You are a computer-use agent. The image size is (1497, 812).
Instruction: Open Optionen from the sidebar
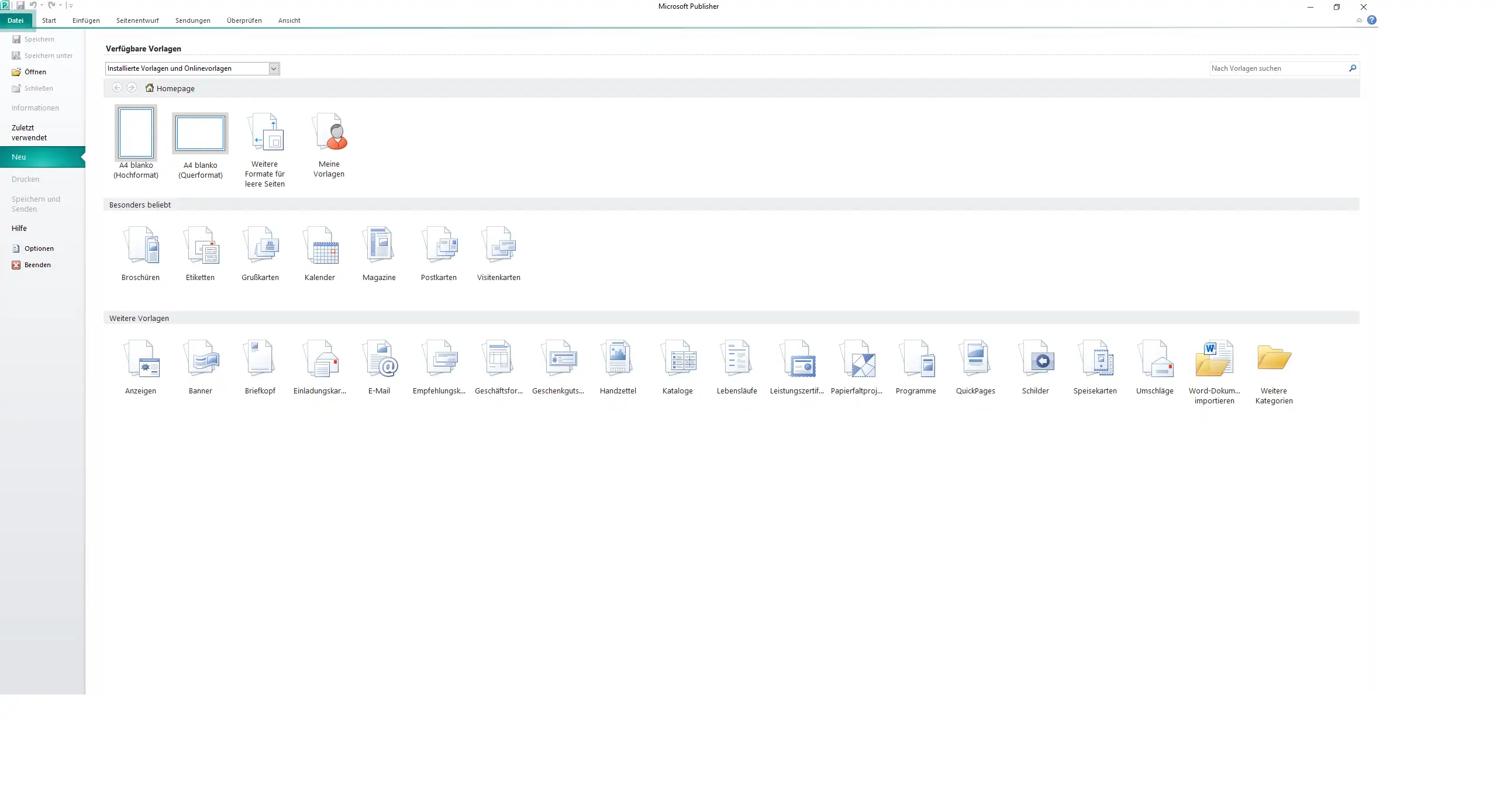pos(39,248)
